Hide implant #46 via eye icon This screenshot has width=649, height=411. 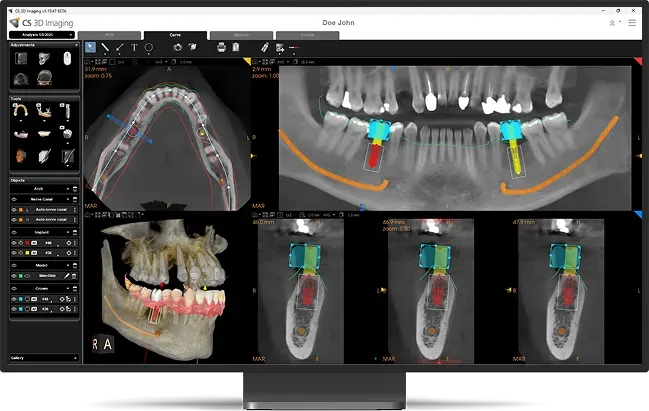pyautogui.click(x=14, y=243)
